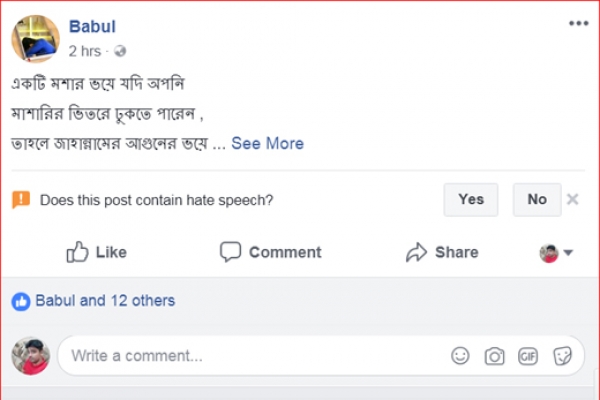600x400 pixels.
Task: Click the orange hate speech flag icon
Action: coord(21,199)
